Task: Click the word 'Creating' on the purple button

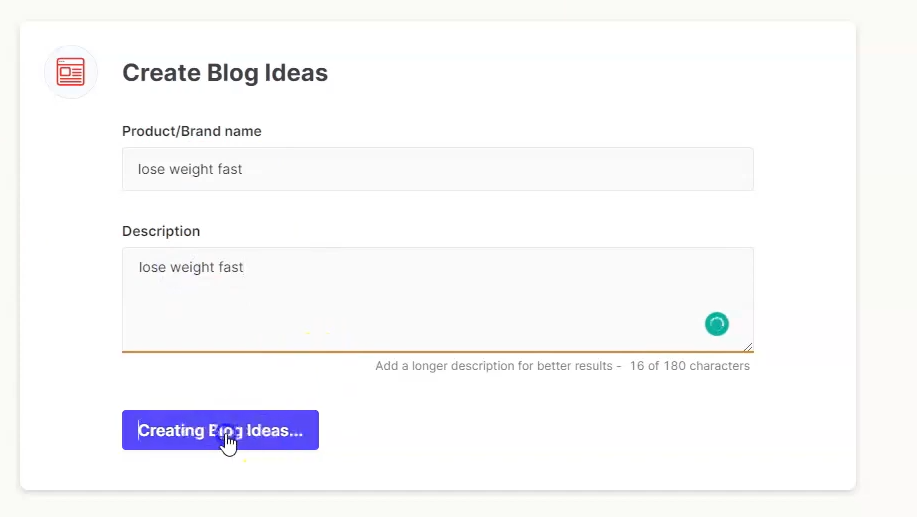Action: click(171, 430)
